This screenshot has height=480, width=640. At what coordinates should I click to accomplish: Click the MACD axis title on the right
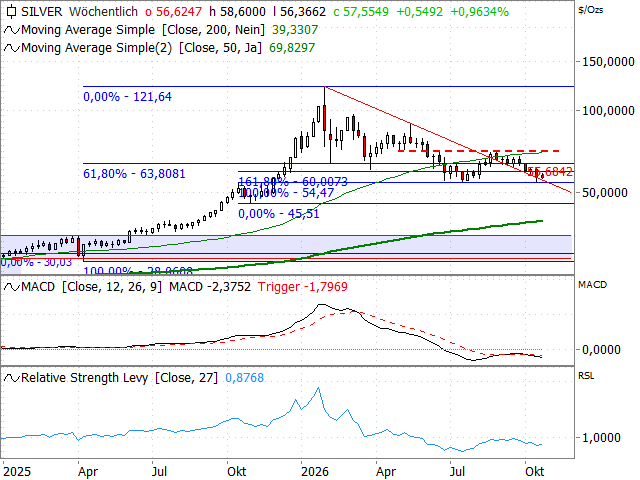(x=593, y=285)
